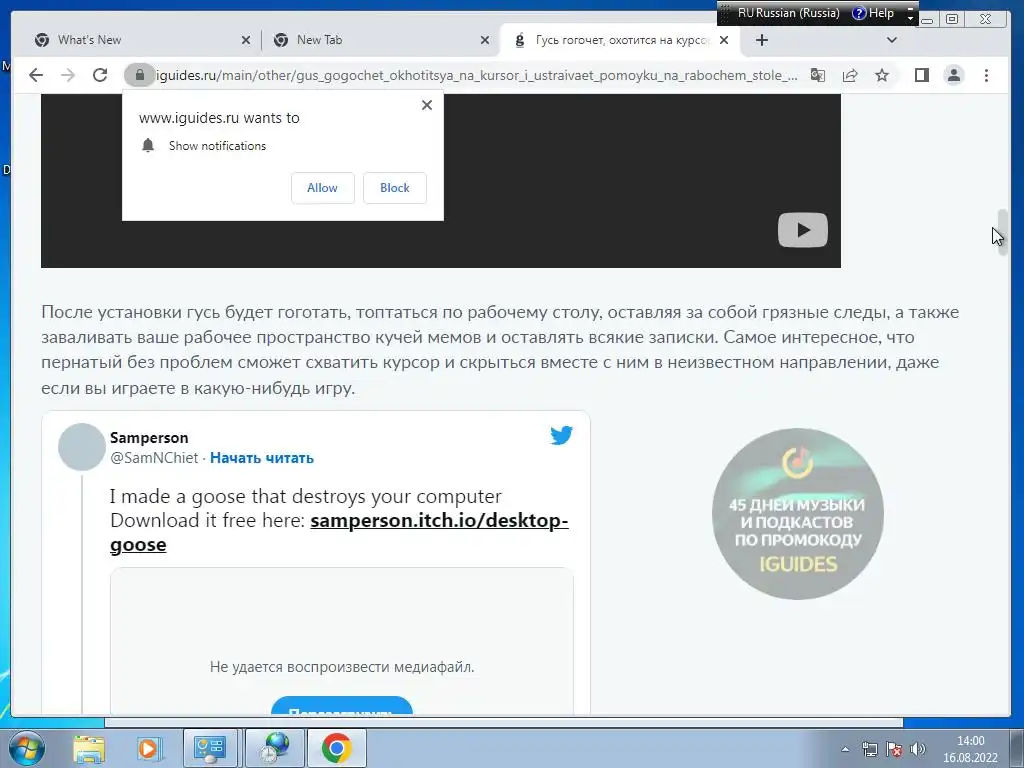
Task: Open the network status tray icon
Action: point(869,749)
